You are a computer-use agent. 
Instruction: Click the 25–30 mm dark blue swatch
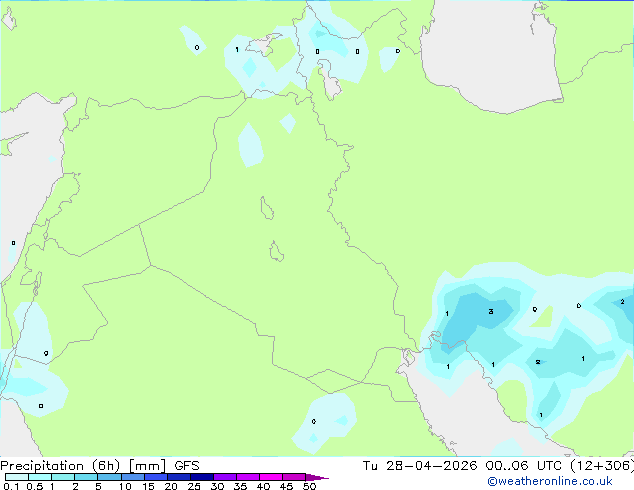[x=201, y=477]
